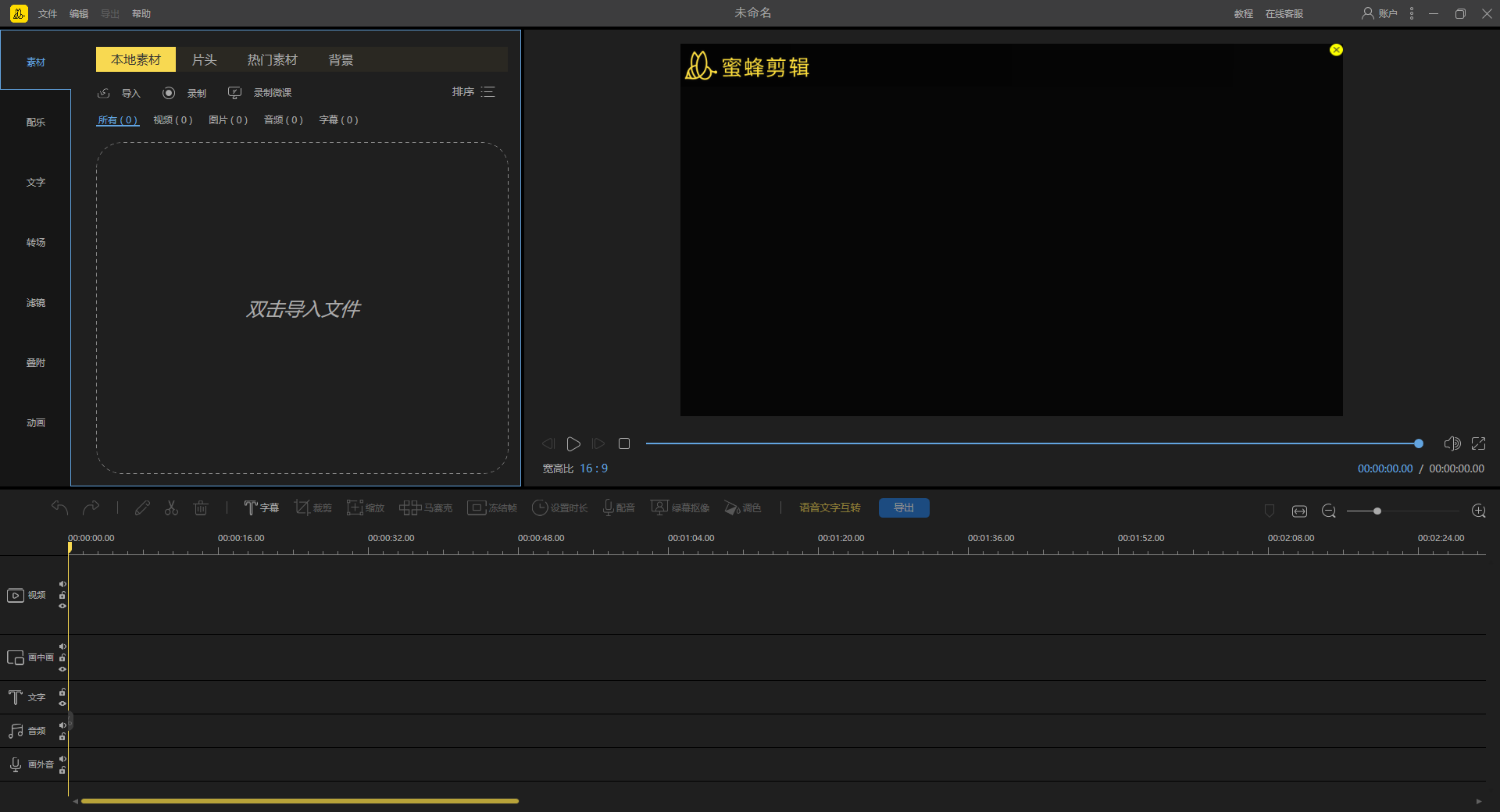
Task: Open the three-dot more options menu
Action: tap(1412, 13)
